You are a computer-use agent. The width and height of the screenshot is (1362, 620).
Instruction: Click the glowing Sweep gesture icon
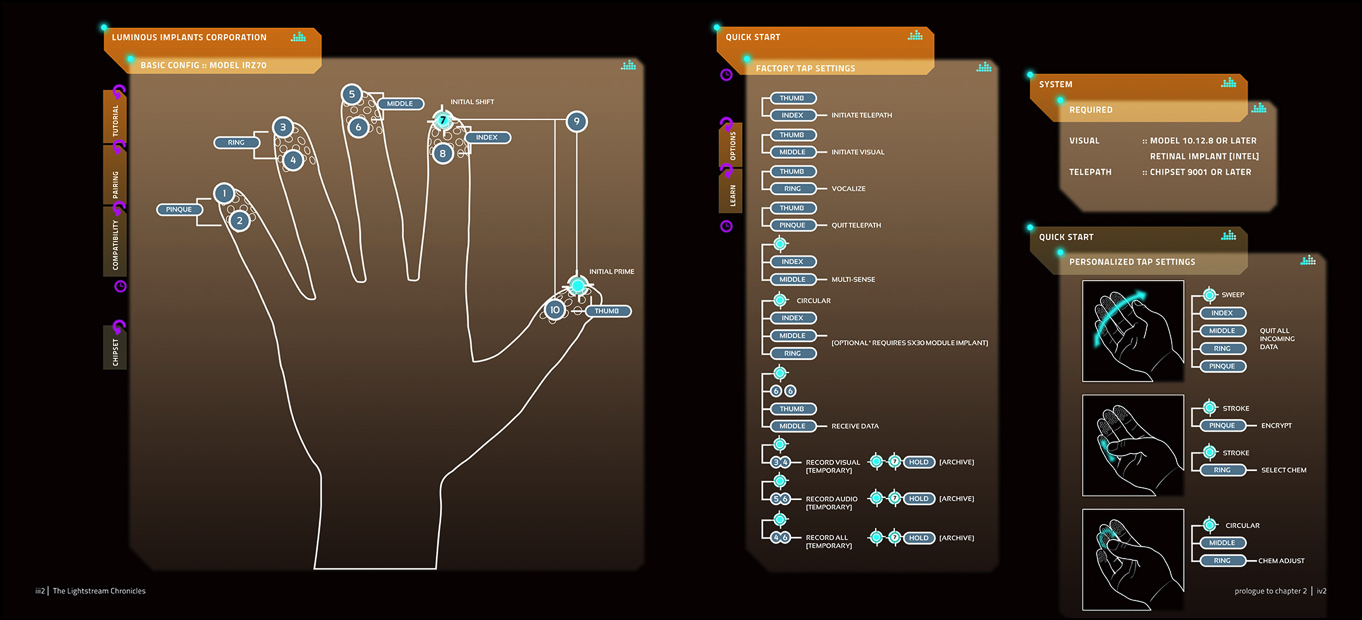coord(1209,295)
